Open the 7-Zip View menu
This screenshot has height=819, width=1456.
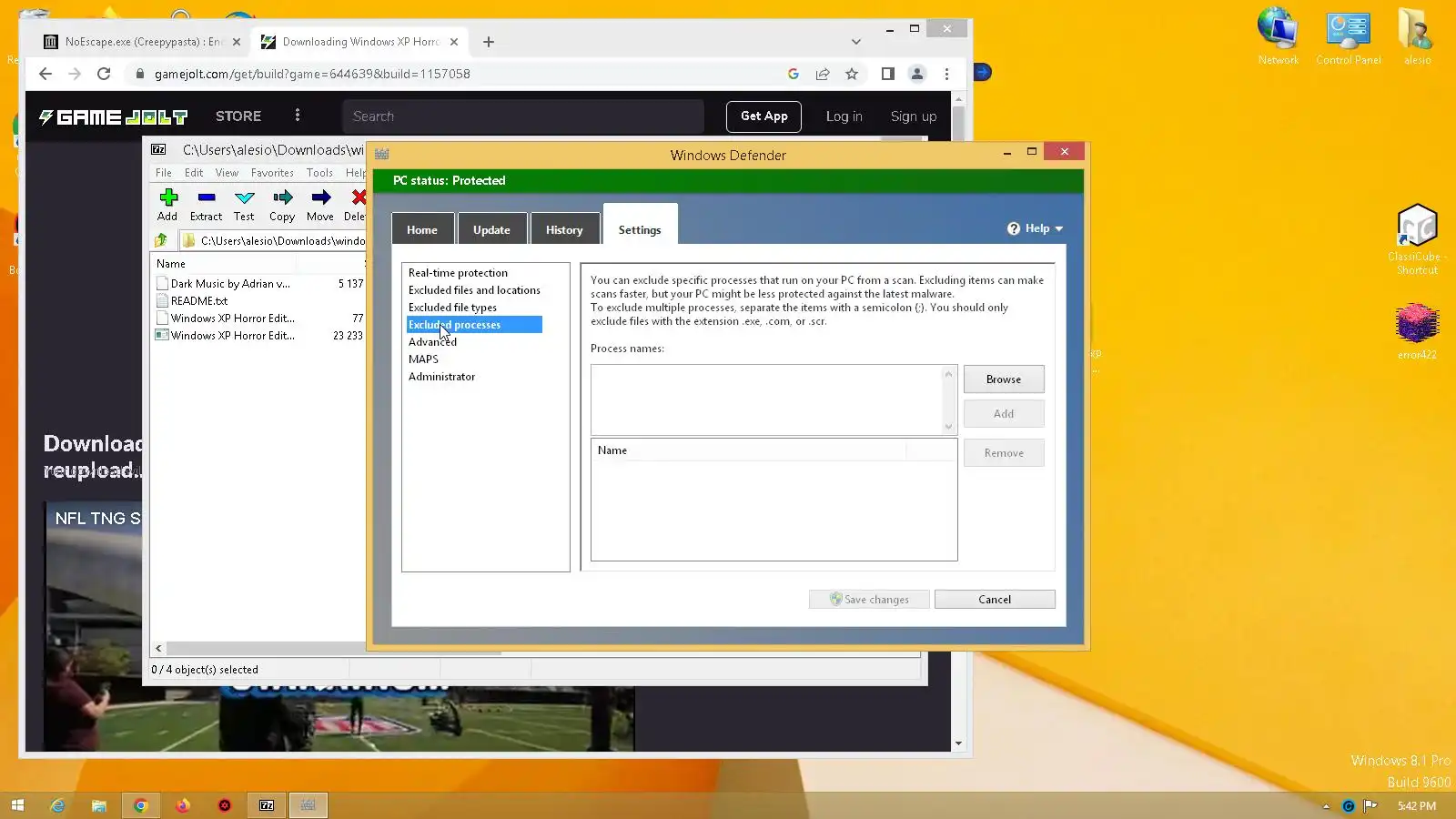(x=227, y=173)
